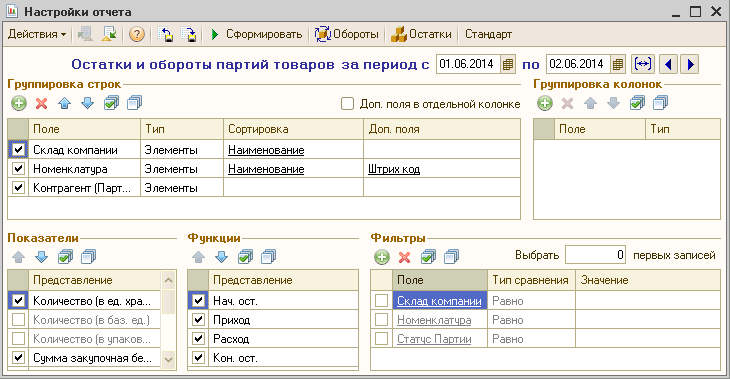Viewport: 730px width, 379px height.
Task: Enable Количество (в баз. ед.) indicator
Action: tap(18, 320)
